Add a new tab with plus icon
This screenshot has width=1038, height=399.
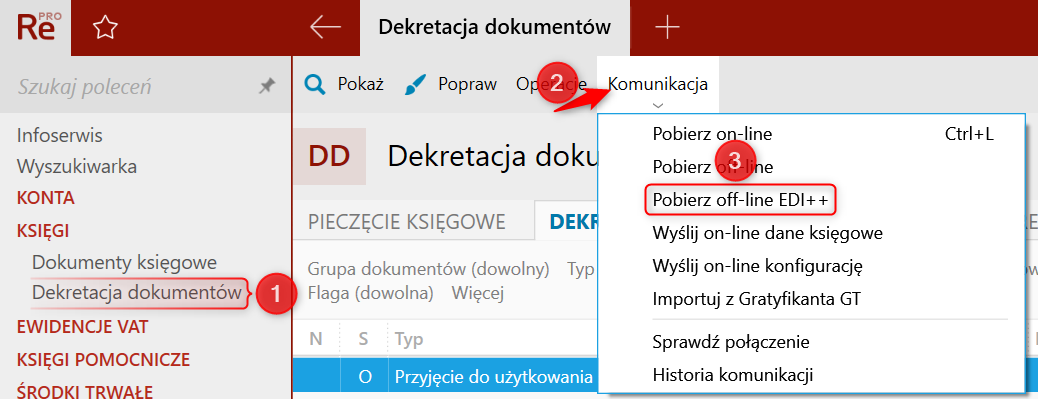tap(667, 27)
